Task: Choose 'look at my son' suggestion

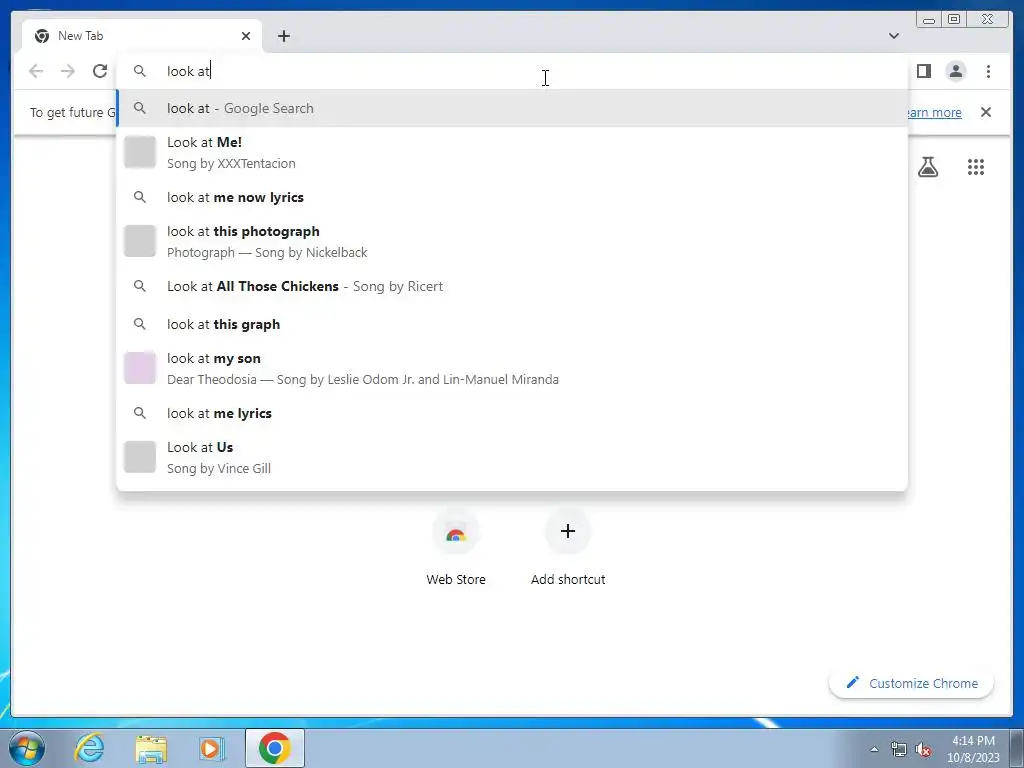Action: [x=512, y=368]
